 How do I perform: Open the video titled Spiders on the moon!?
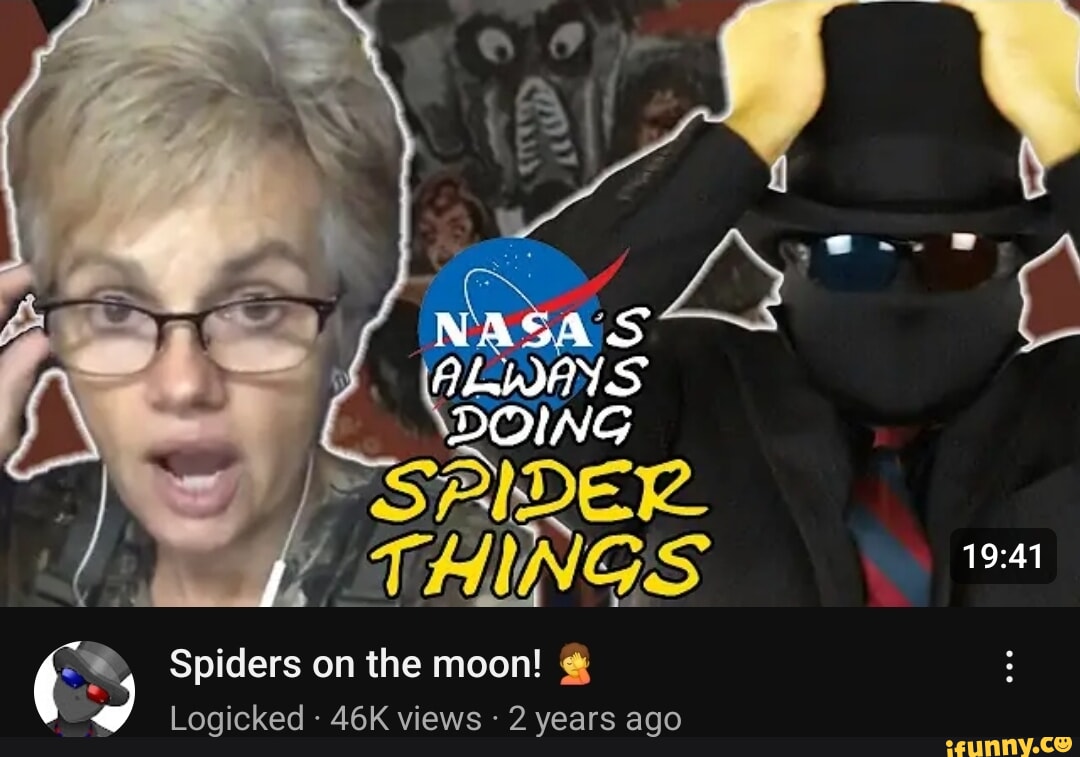pyautogui.click(x=355, y=664)
